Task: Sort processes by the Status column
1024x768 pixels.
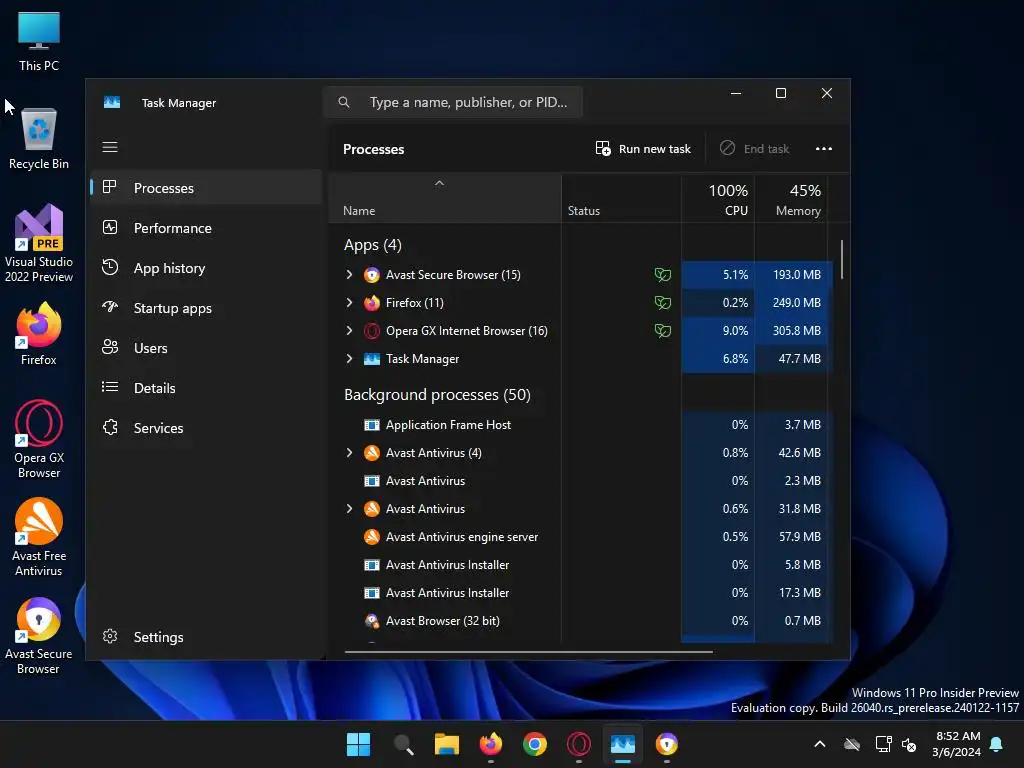Action: coord(621,200)
